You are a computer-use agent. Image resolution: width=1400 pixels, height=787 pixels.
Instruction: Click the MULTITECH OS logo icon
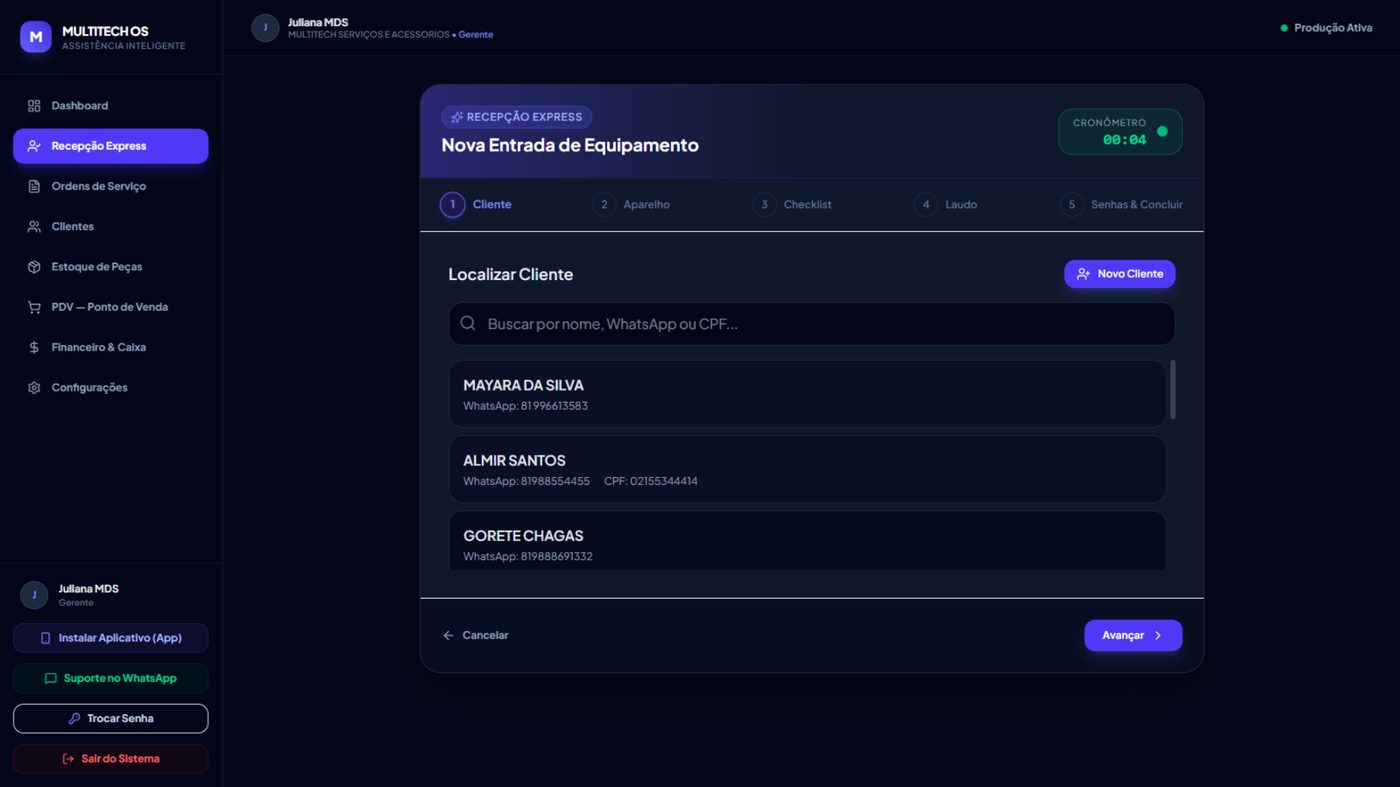[36, 37]
